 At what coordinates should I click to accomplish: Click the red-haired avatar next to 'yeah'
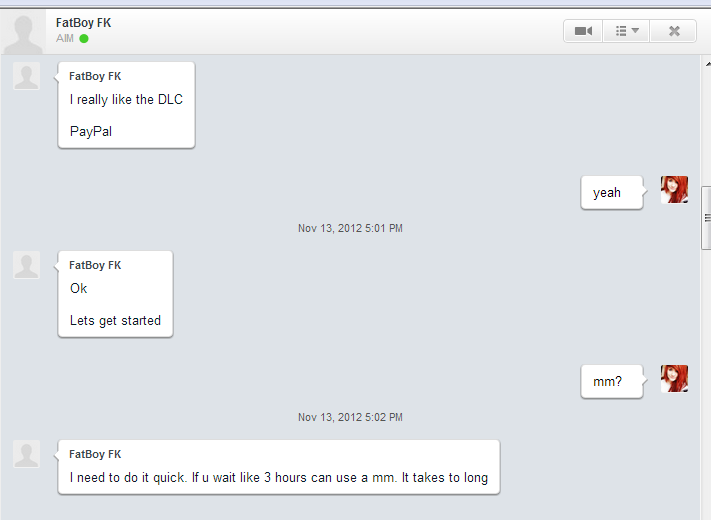tap(674, 190)
